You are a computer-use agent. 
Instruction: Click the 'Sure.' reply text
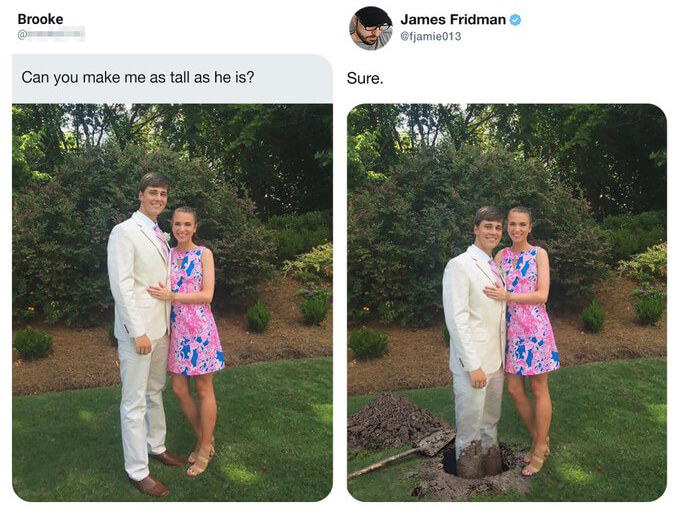(x=365, y=78)
